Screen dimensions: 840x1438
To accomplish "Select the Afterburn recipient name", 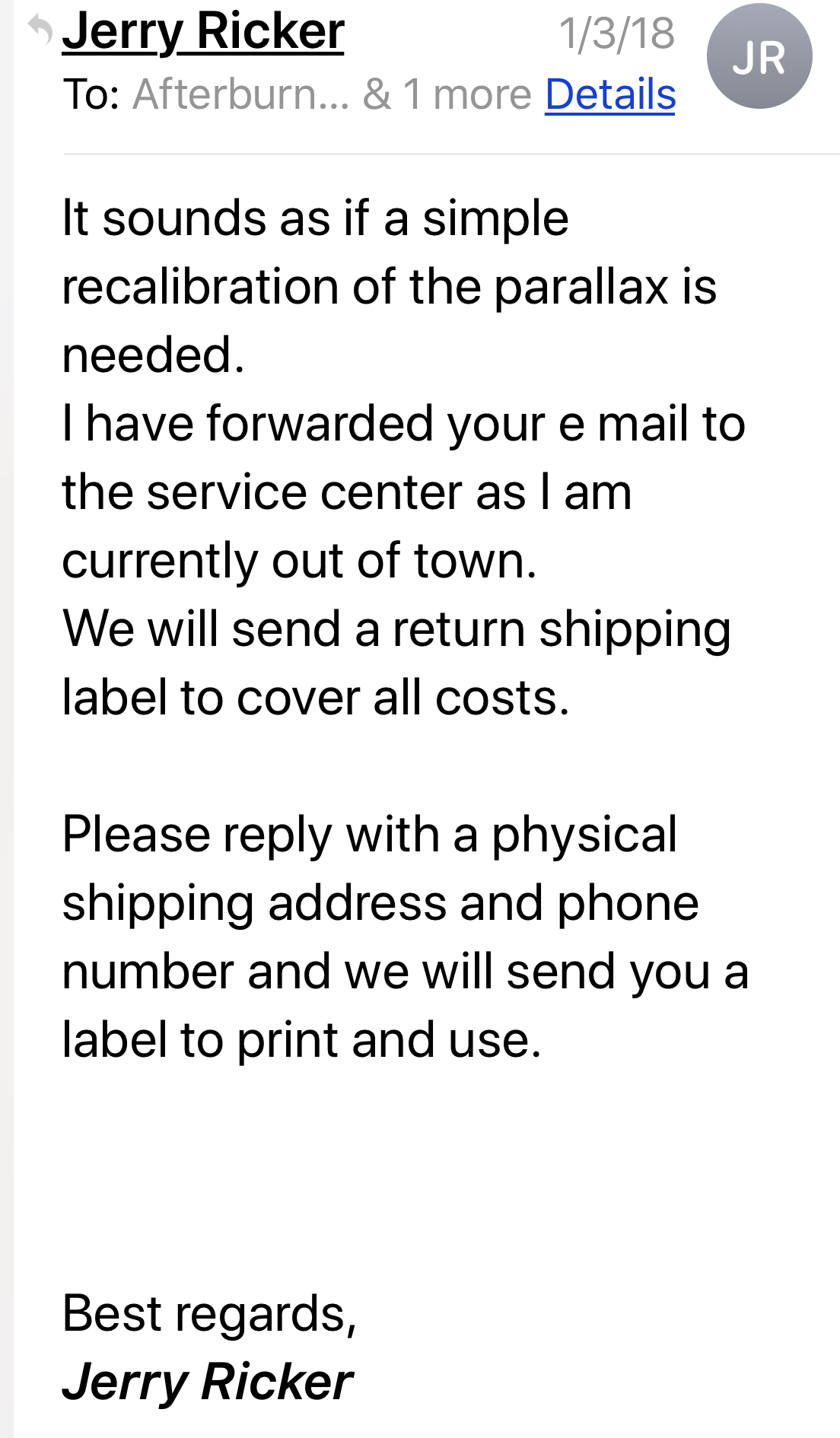I will [x=240, y=95].
